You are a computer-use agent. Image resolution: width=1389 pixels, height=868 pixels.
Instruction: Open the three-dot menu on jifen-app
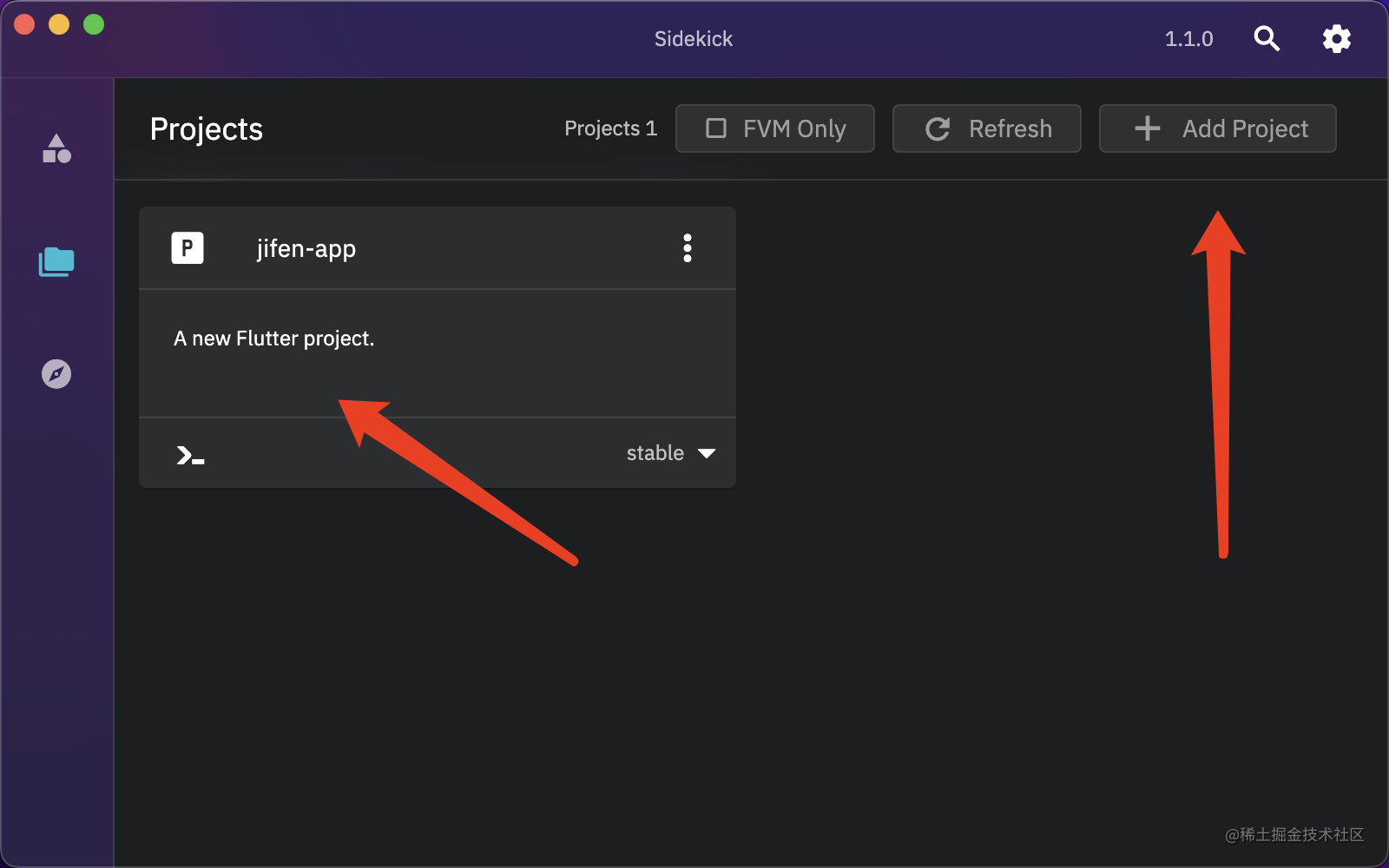688,248
